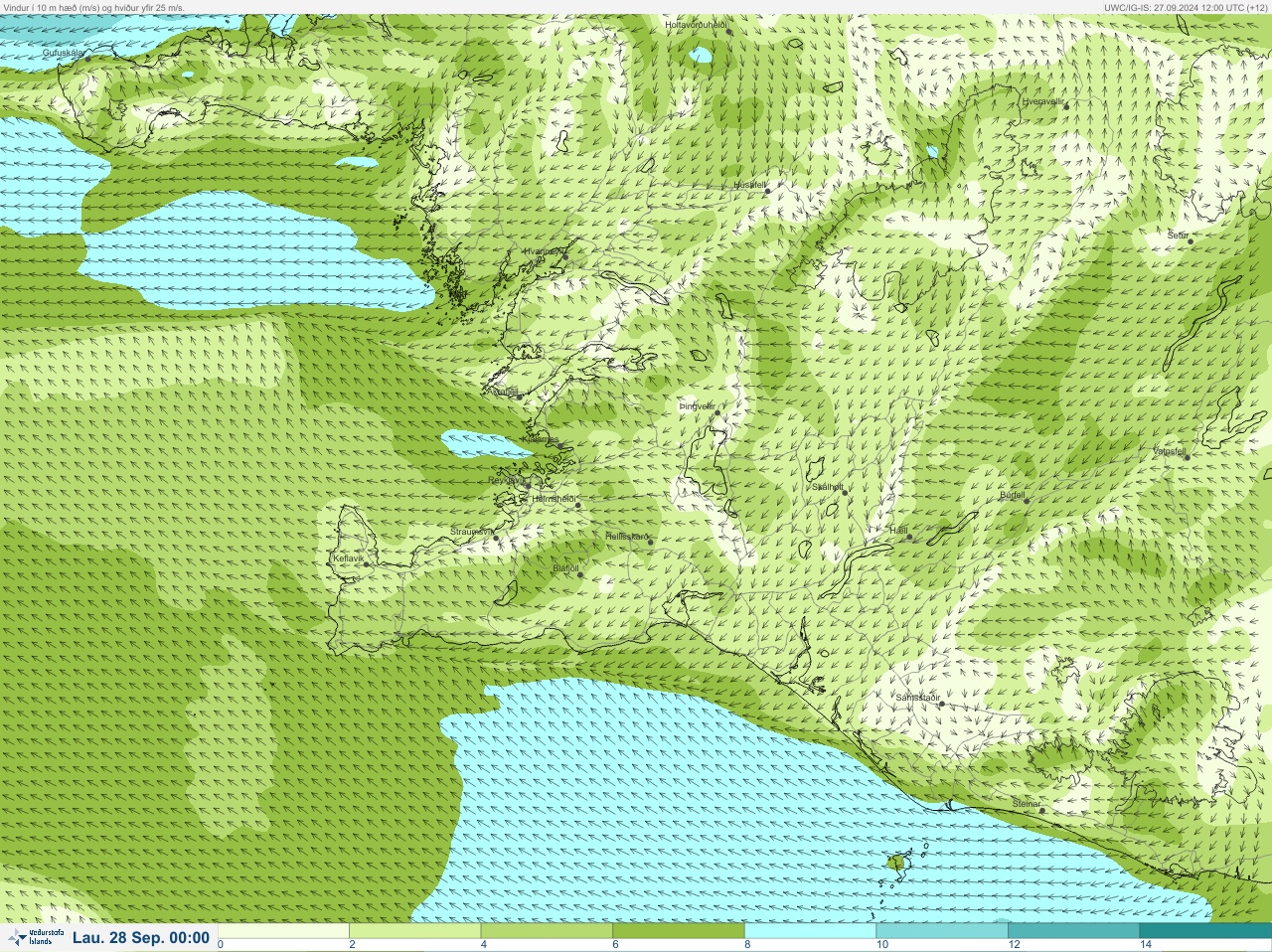Click the legend value 10
The image size is (1272, 952).
(x=882, y=945)
